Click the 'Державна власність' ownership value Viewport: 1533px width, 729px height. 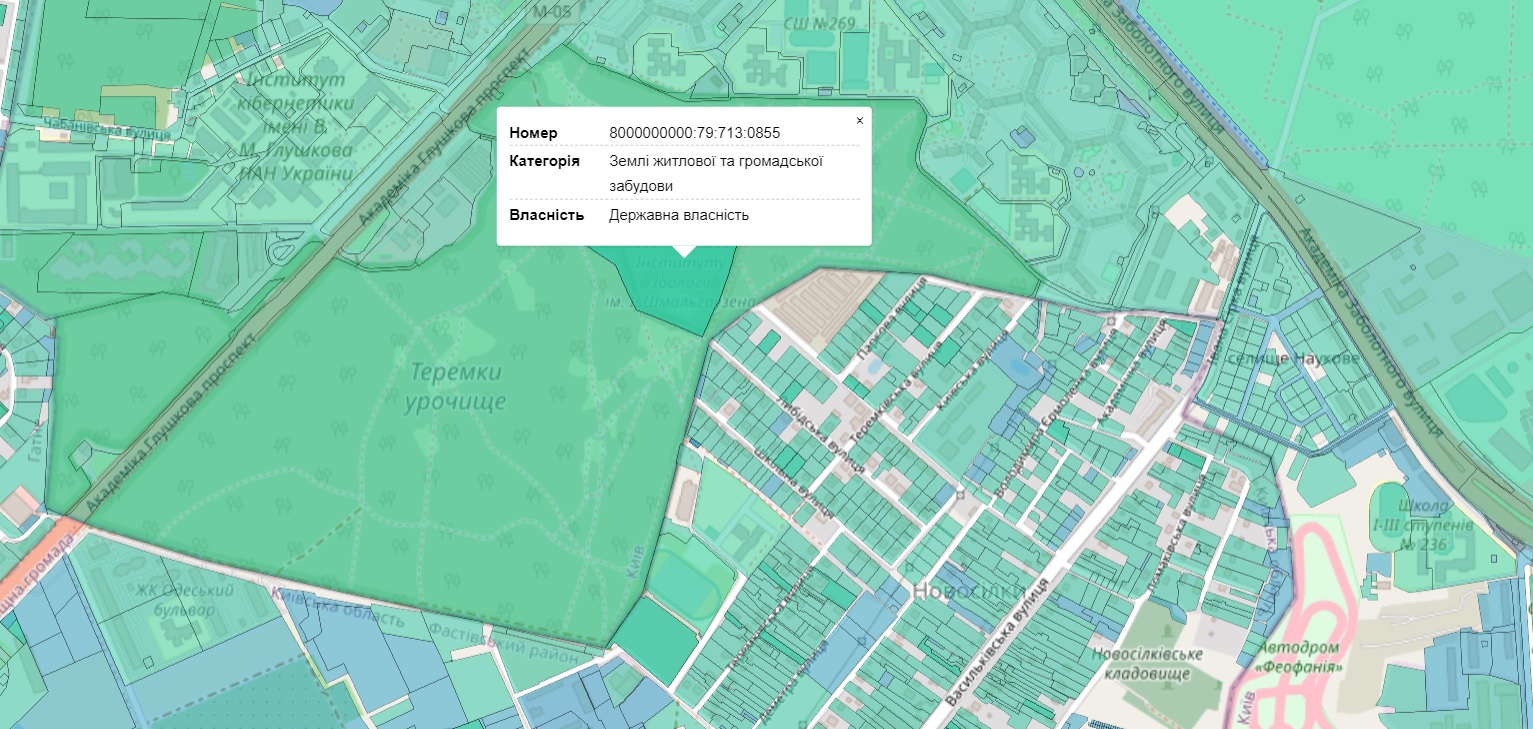tap(678, 215)
